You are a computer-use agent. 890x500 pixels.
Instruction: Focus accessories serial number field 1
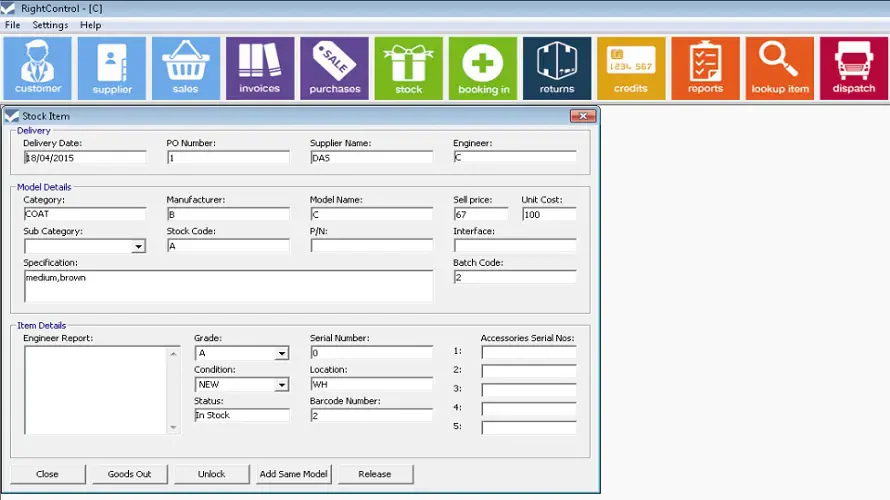[x=529, y=352]
